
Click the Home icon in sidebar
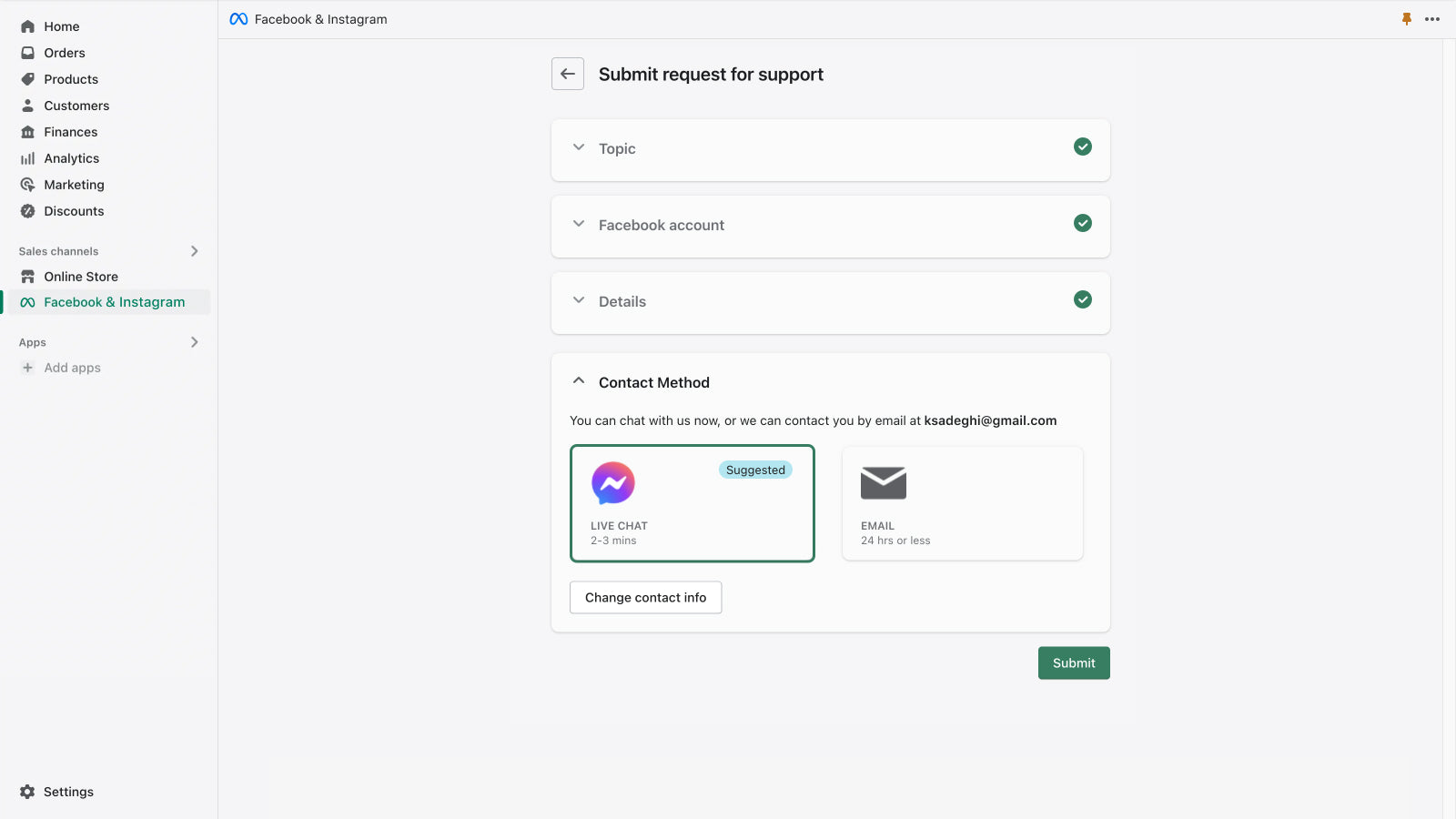(x=27, y=26)
